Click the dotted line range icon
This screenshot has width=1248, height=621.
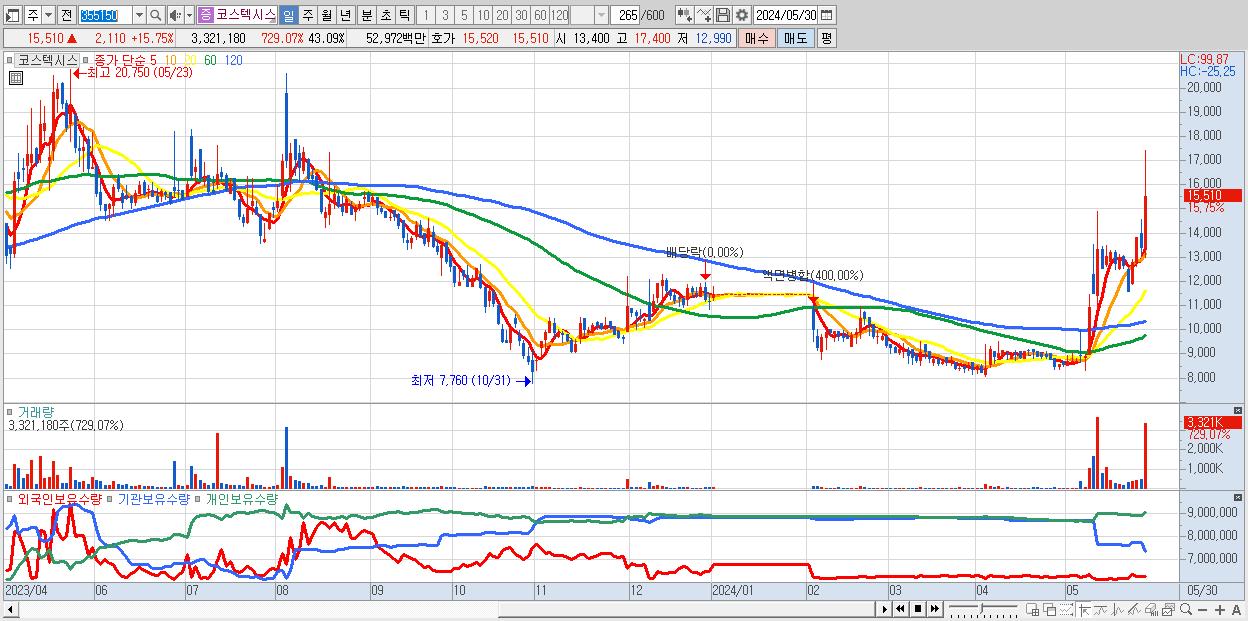click(x=1066, y=610)
